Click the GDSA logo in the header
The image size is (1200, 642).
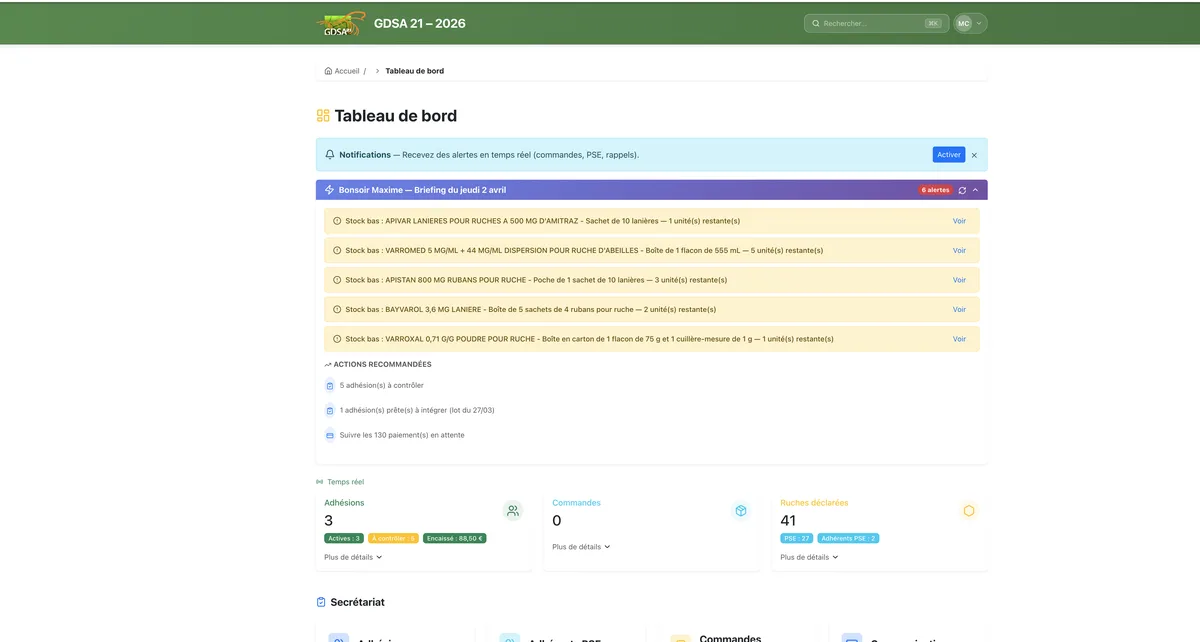(340, 22)
